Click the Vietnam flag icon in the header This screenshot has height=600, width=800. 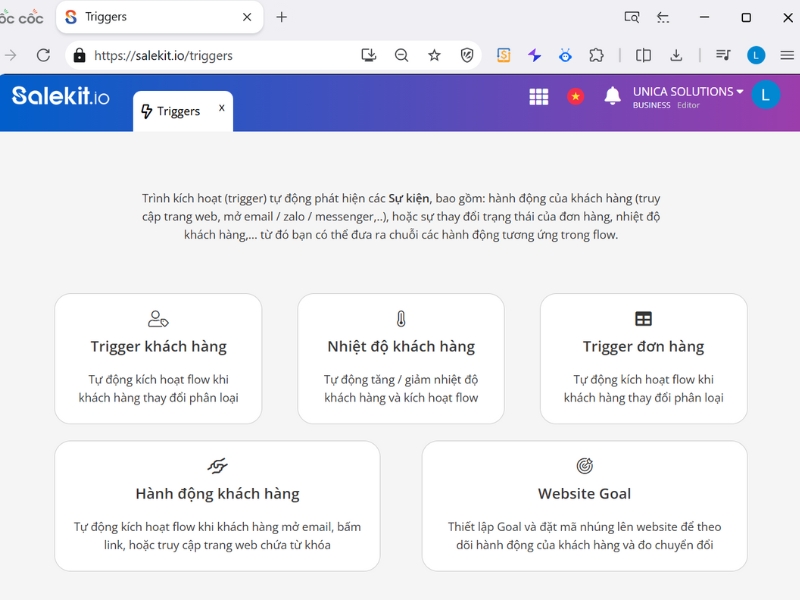pos(575,96)
